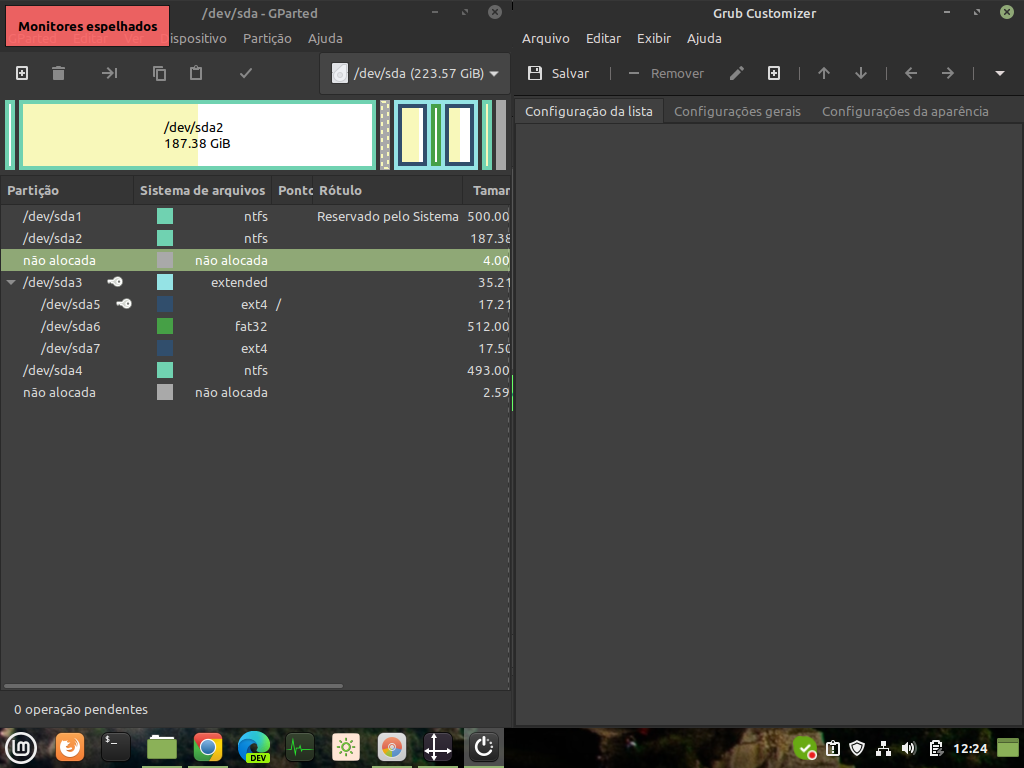Viewport: 1024px width, 768px height.
Task: Select the /dev/sda2 row in partition list
Action: (x=255, y=238)
